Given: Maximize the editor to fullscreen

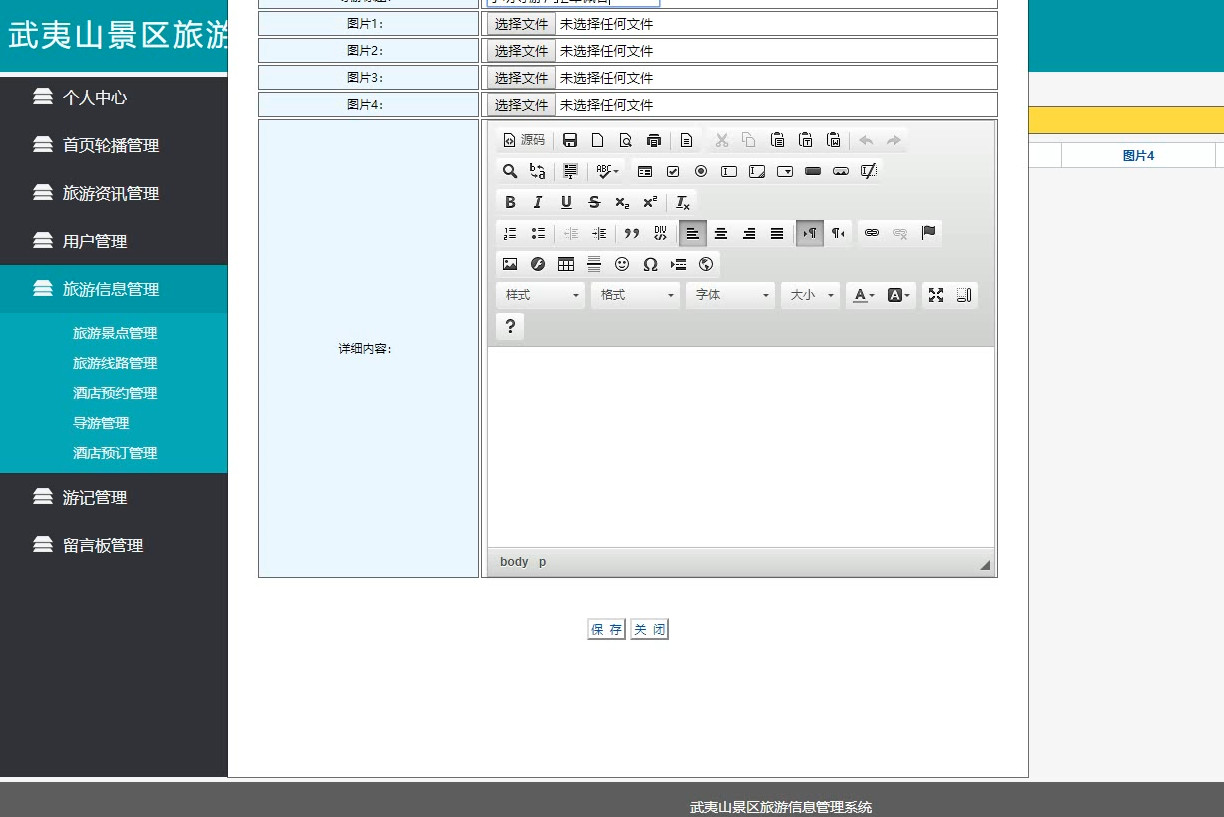Looking at the screenshot, I should coord(936,295).
